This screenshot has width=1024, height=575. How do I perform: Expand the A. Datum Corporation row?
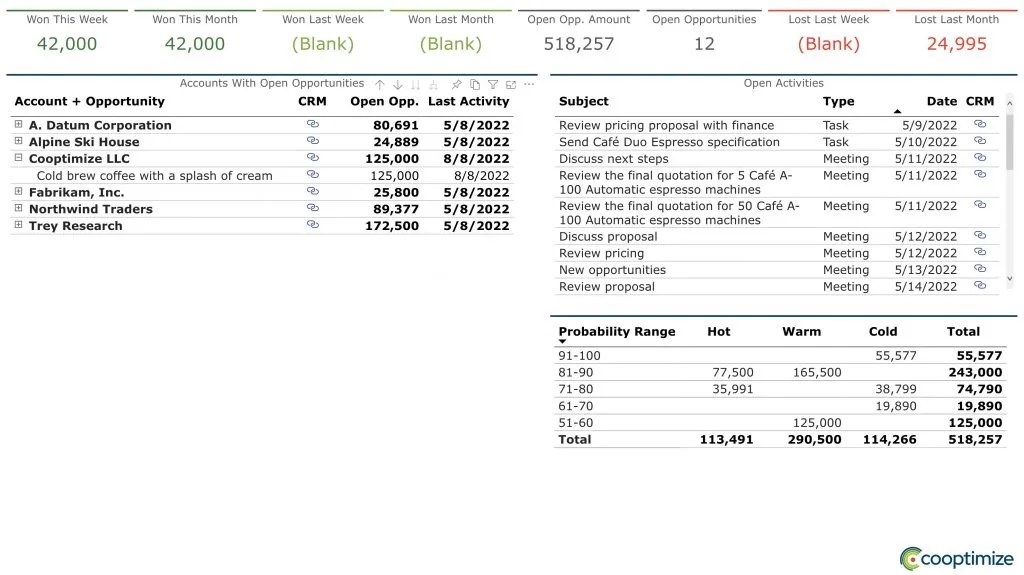(18, 125)
